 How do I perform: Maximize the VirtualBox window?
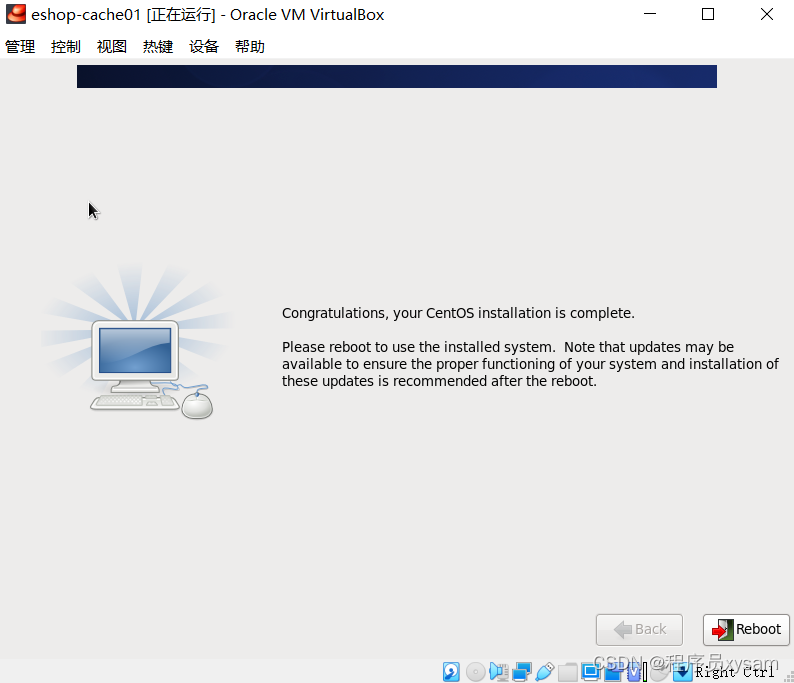point(708,14)
